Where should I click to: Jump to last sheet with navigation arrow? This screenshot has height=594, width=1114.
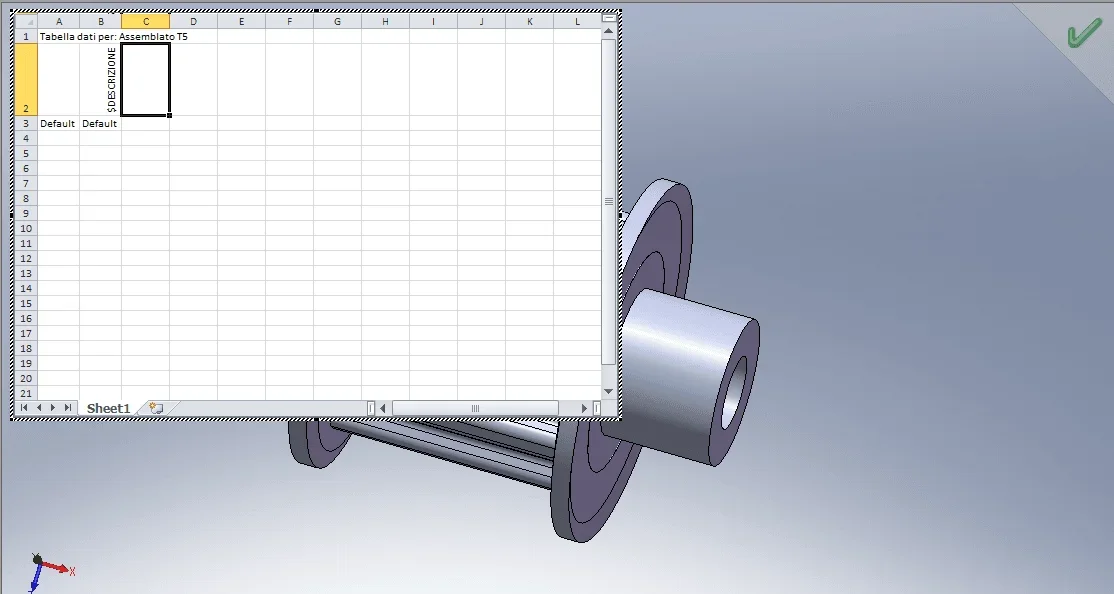pos(67,408)
